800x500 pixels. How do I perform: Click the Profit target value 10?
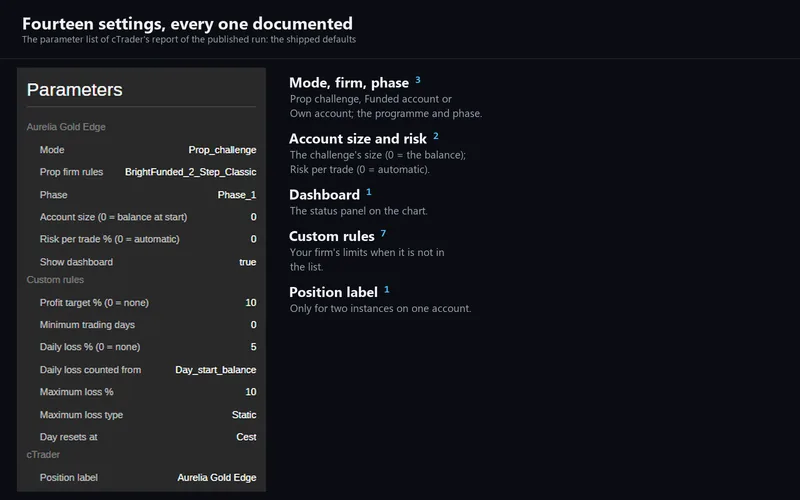click(x=251, y=303)
